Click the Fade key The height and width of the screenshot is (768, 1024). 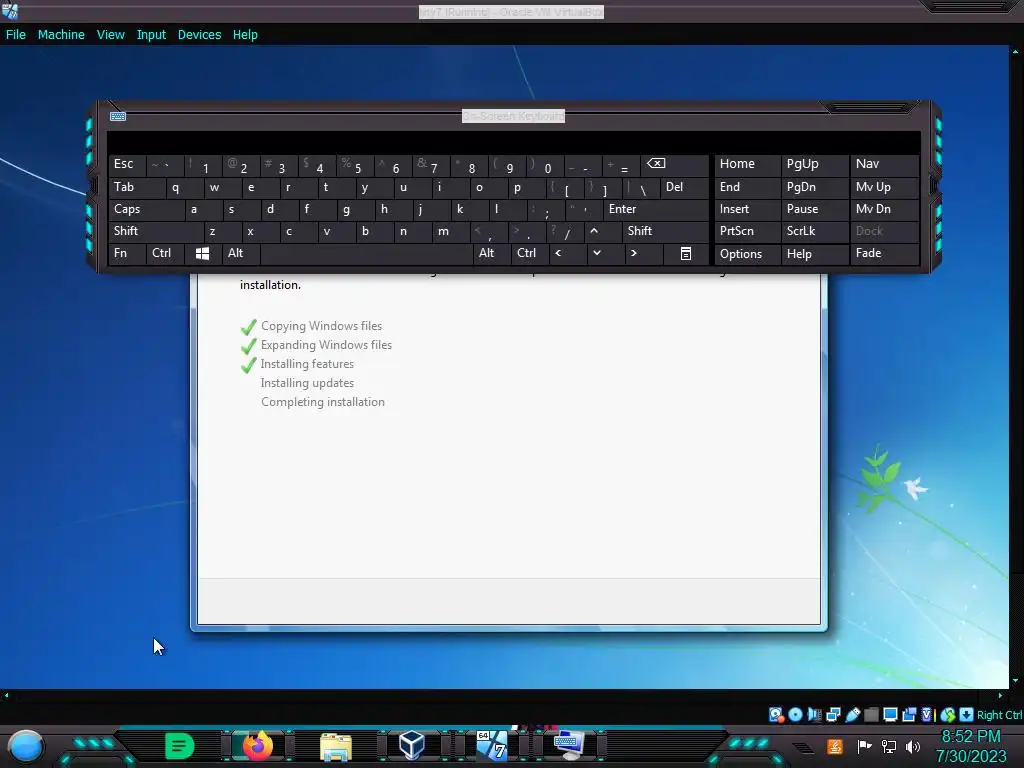pyautogui.click(x=884, y=253)
